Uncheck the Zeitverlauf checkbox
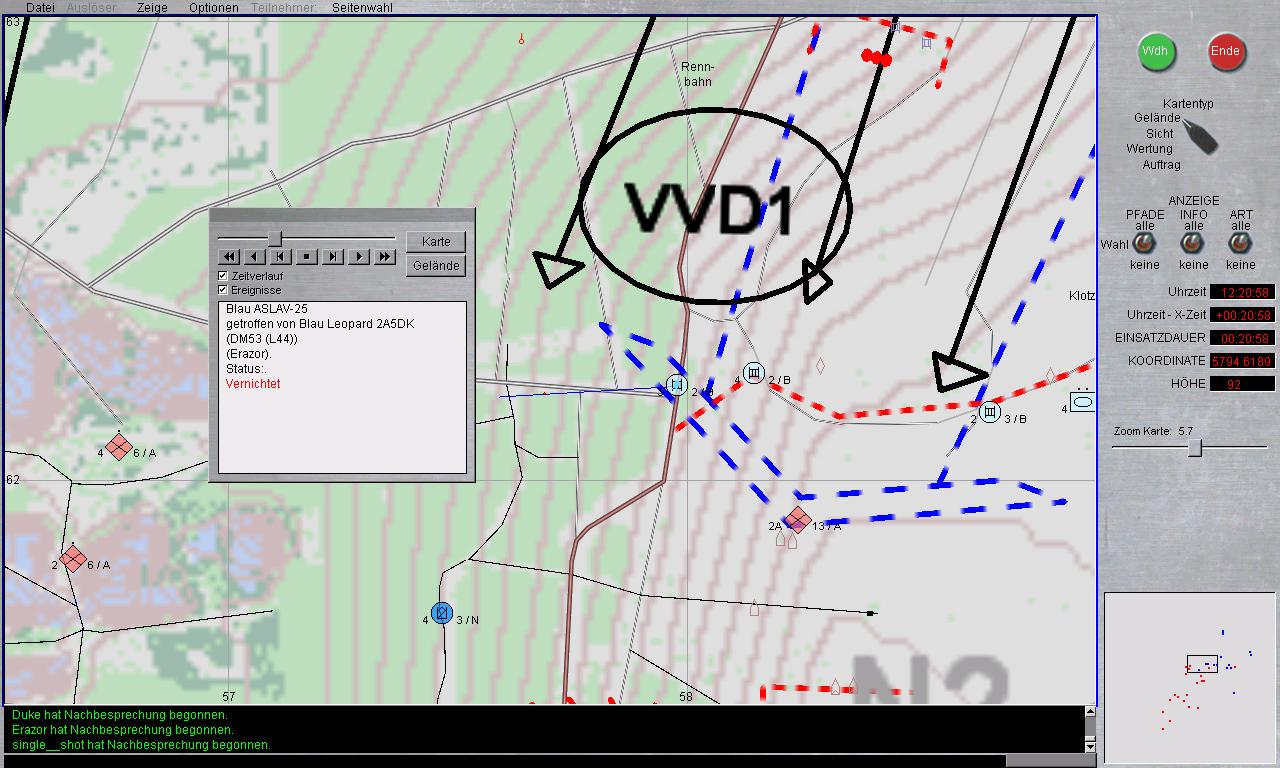Screen dimensions: 1280x768 tap(223, 275)
